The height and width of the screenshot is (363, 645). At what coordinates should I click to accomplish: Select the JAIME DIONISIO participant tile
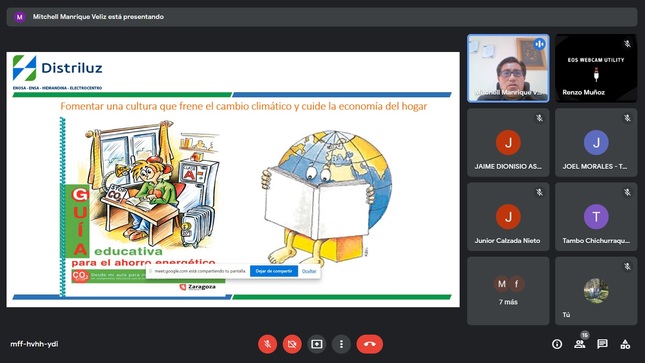(508, 142)
